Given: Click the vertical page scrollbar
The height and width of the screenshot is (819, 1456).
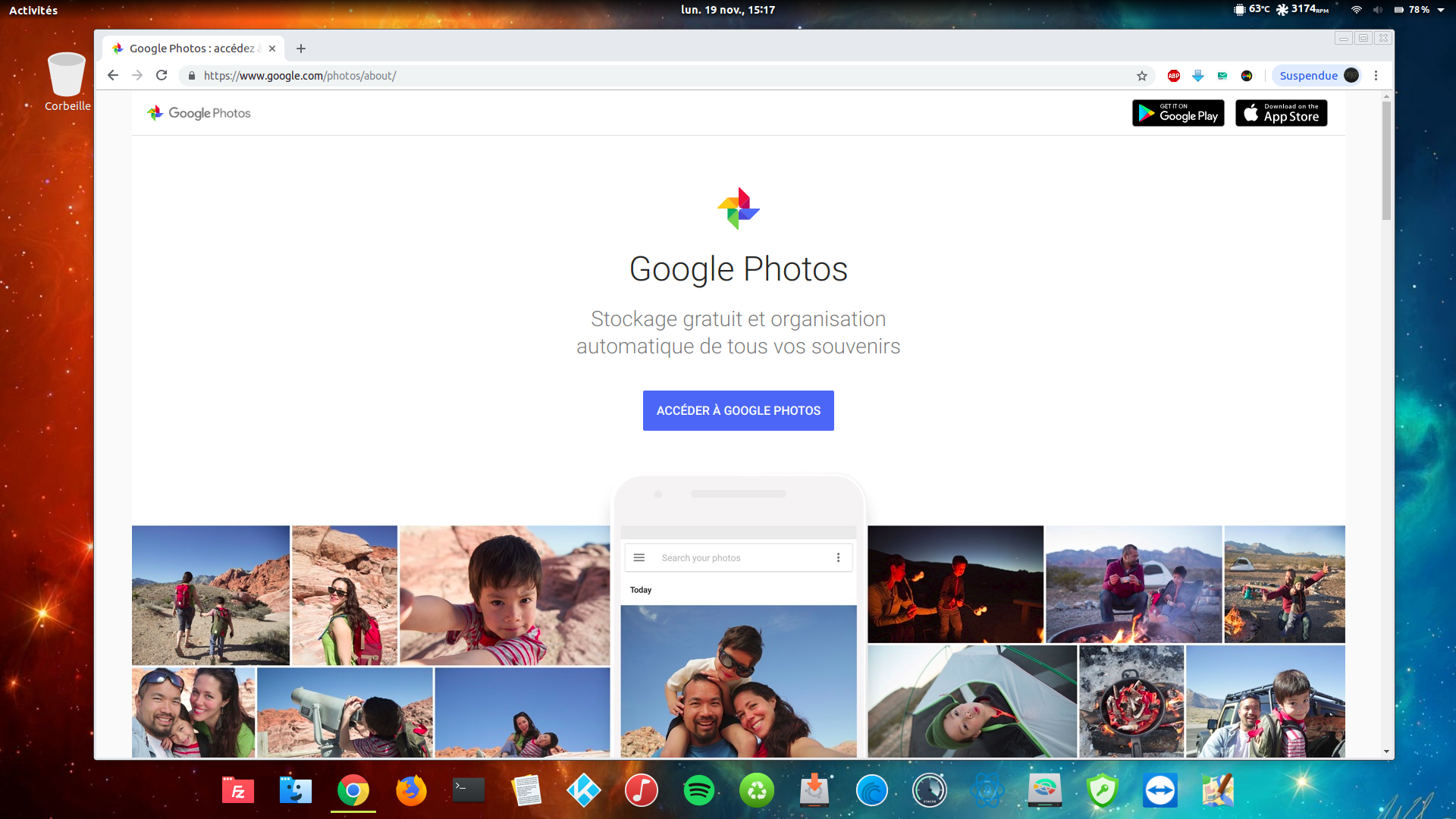Looking at the screenshot, I should (1386, 161).
